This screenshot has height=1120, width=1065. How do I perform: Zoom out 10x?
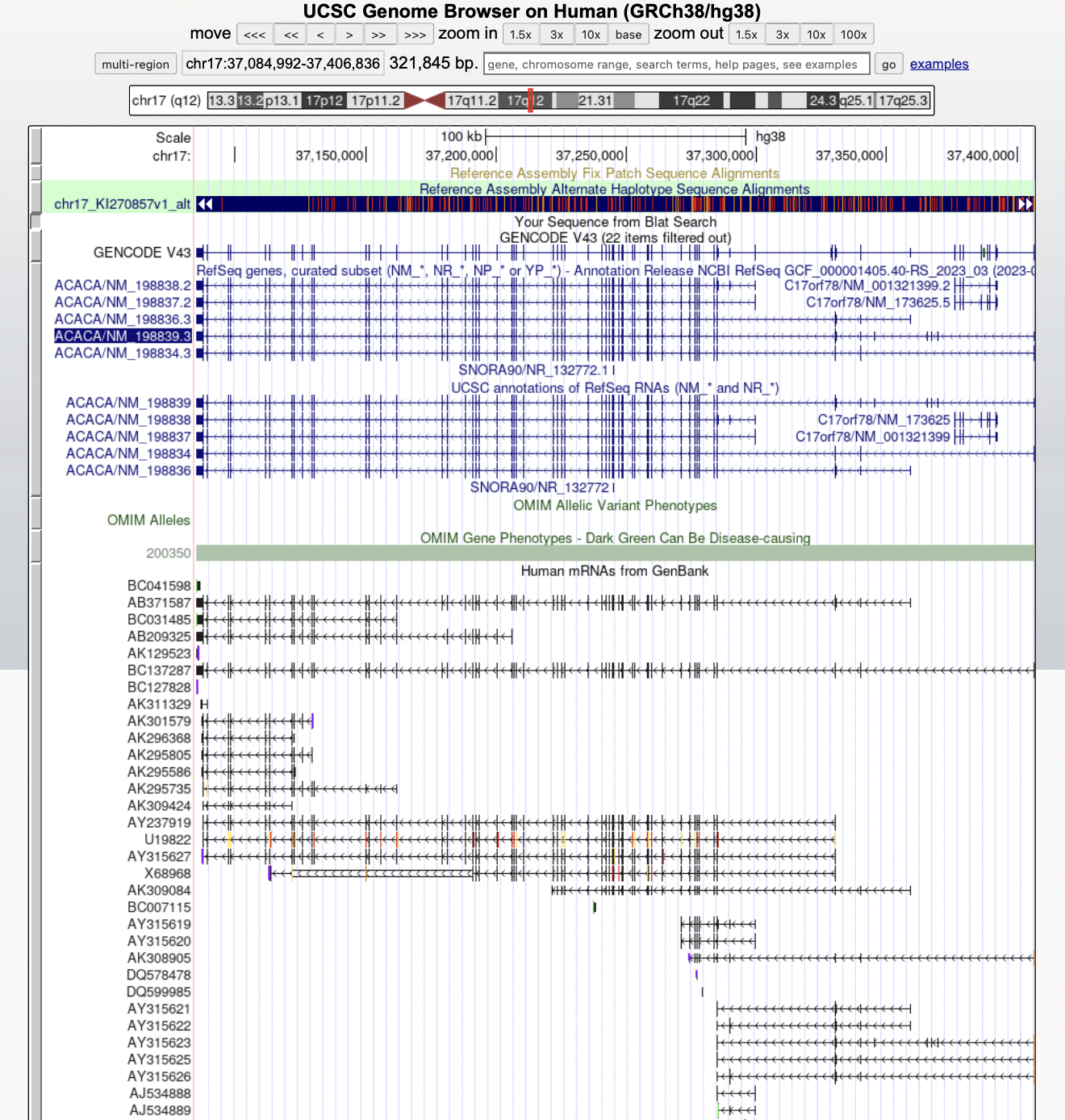tap(816, 35)
